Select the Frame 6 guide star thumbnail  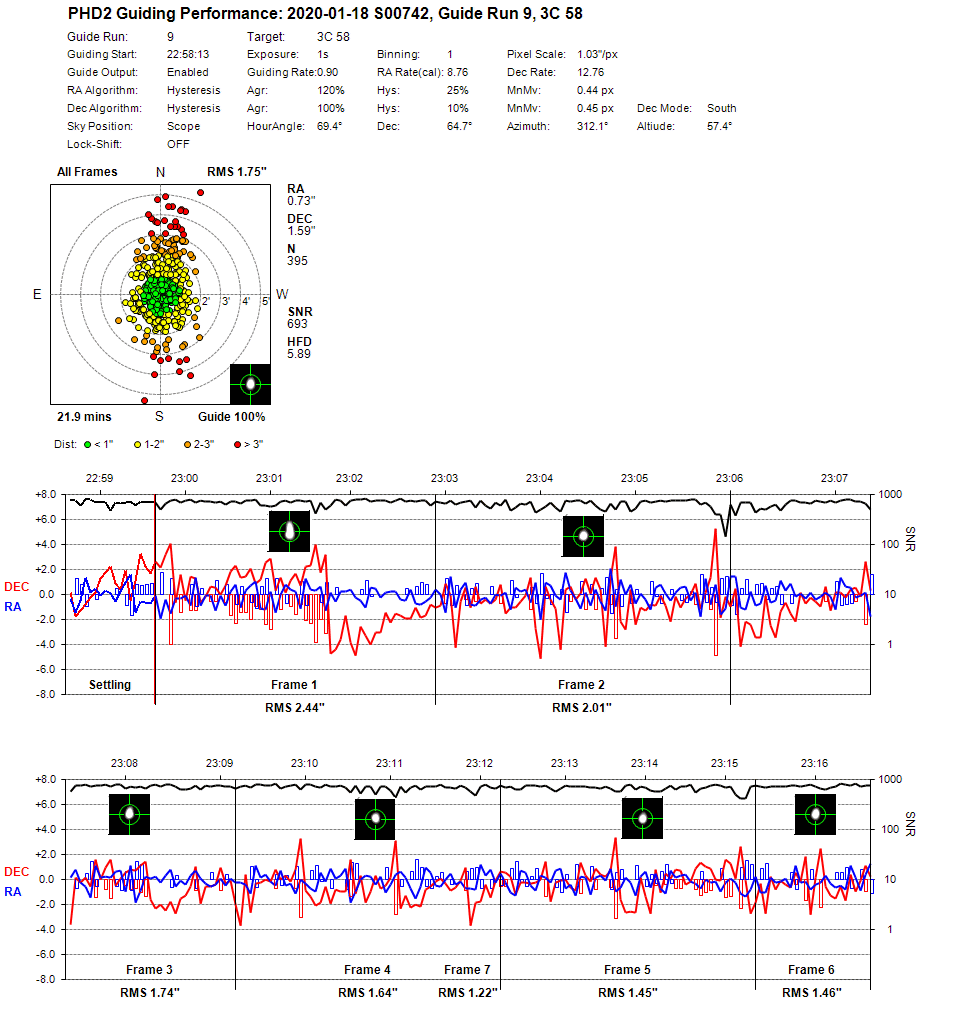tap(816, 814)
